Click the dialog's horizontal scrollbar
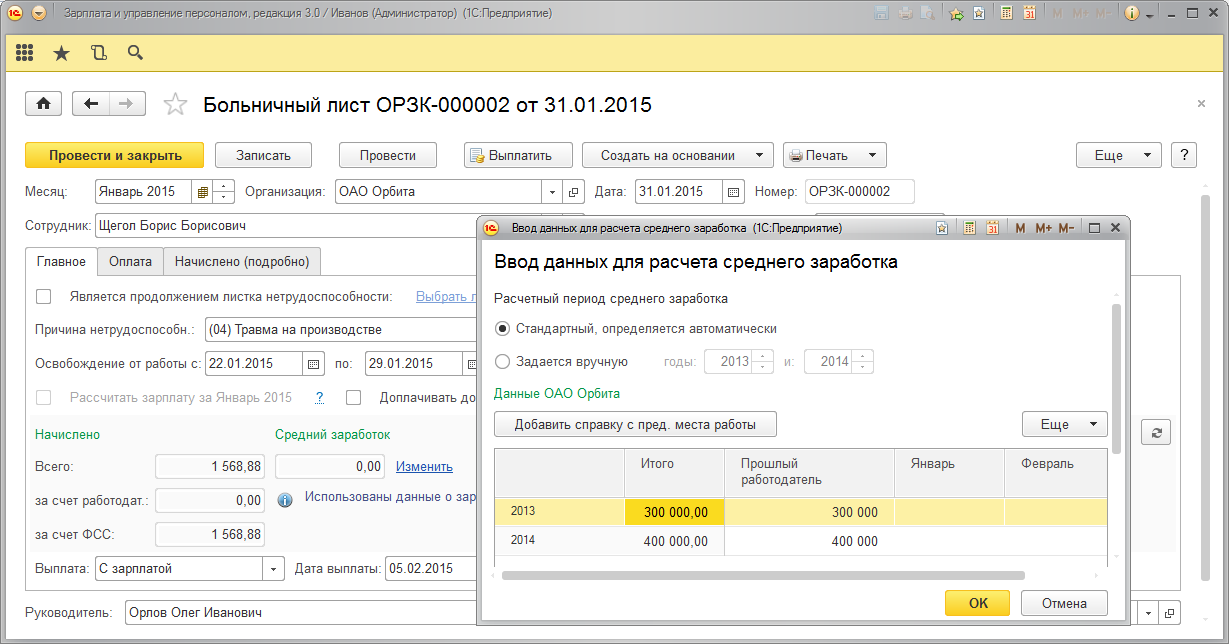This screenshot has width=1229, height=644. pyautogui.click(x=762, y=575)
